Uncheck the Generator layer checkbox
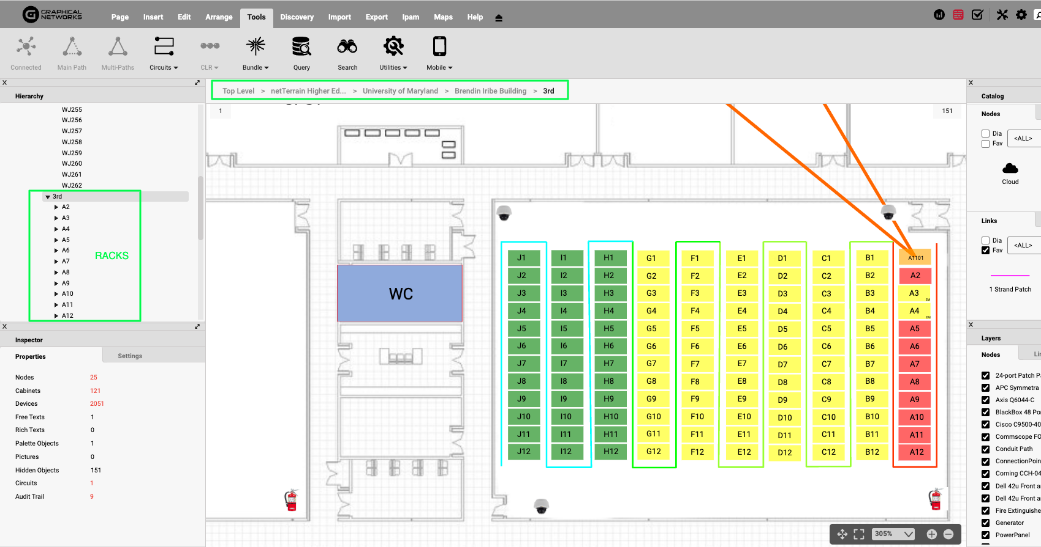This screenshot has width=1041, height=547. [x=986, y=523]
